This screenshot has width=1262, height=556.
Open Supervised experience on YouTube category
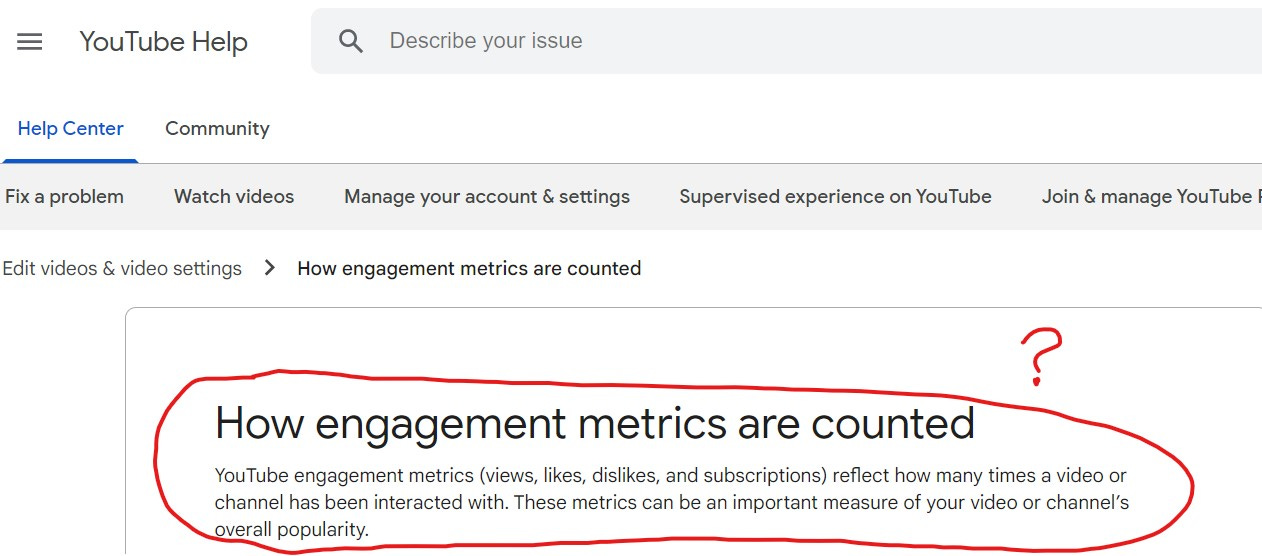coord(835,197)
